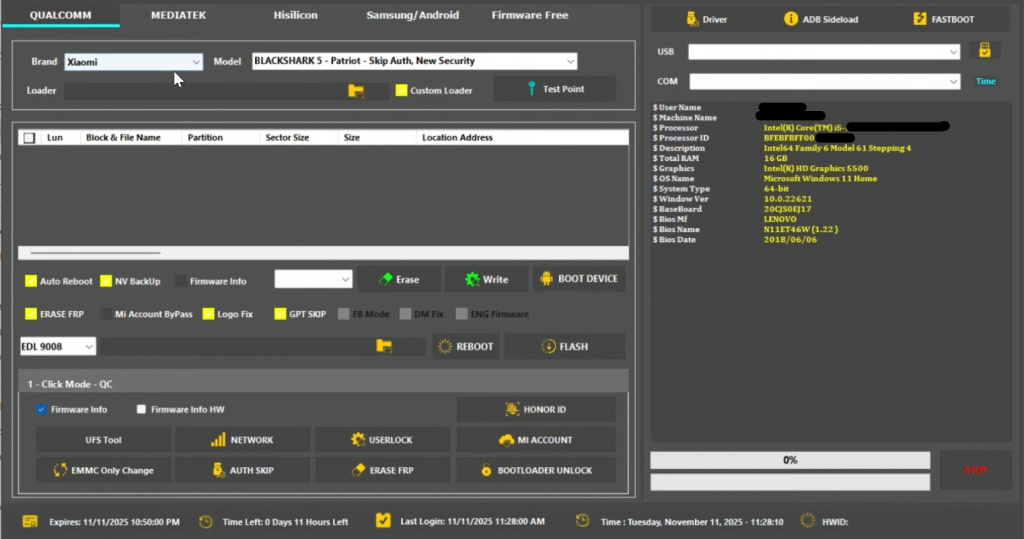Select the Samsung/Android tab
The height and width of the screenshot is (539, 1024).
click(x=412, y=15)
